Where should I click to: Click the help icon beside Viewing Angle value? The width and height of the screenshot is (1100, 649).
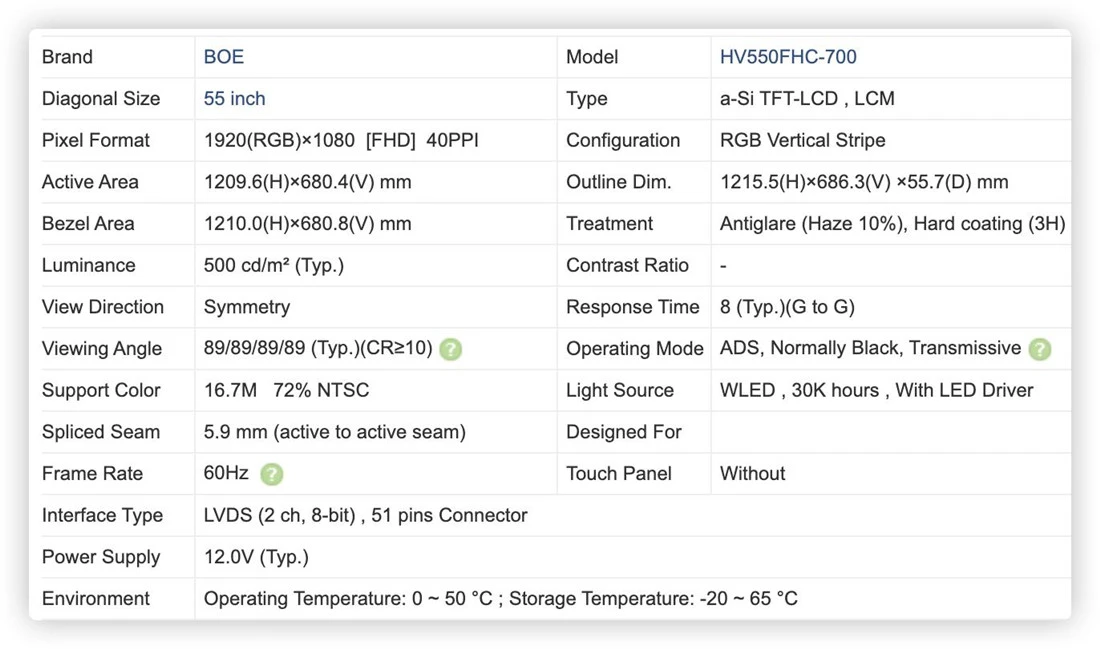click(x=450, y=349)
